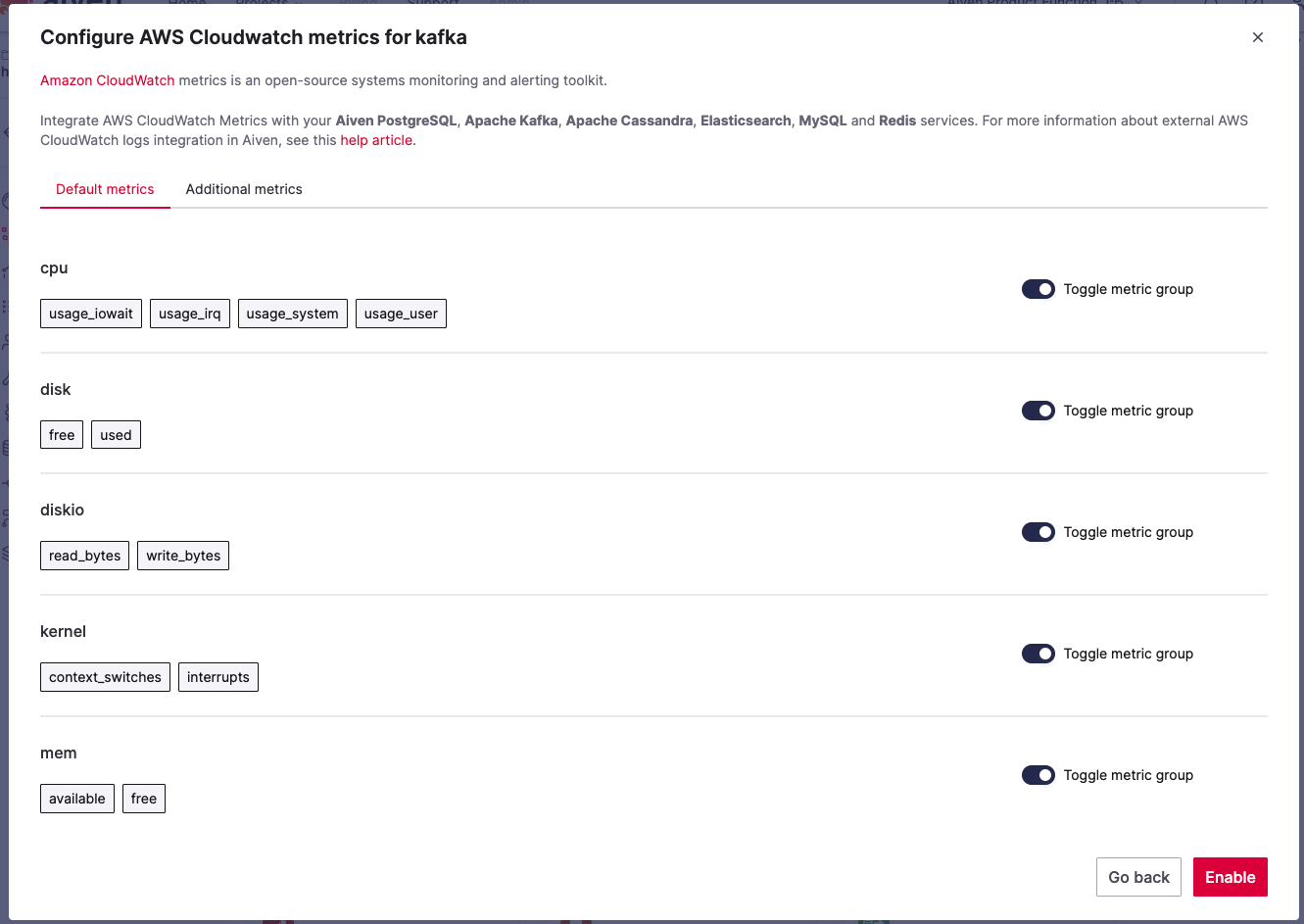Toggle the diskio metric group
This screenshot has height=924, width=1304.
click(x=1038, y=532)
